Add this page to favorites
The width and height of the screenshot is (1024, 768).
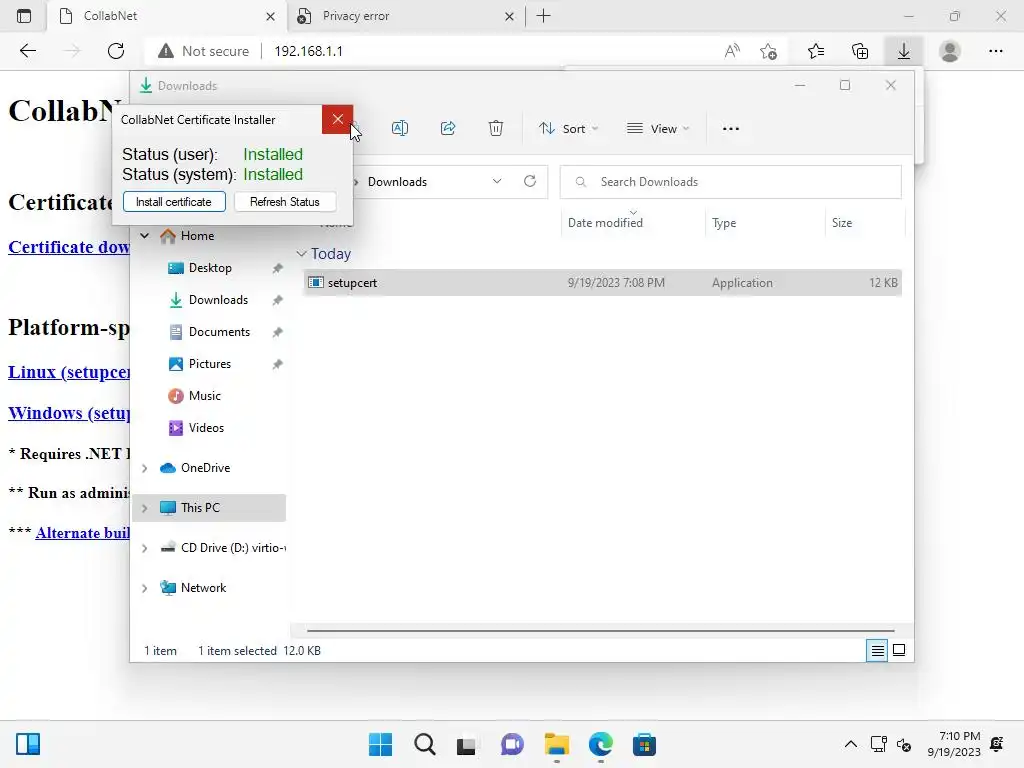[x=769, y=51]
